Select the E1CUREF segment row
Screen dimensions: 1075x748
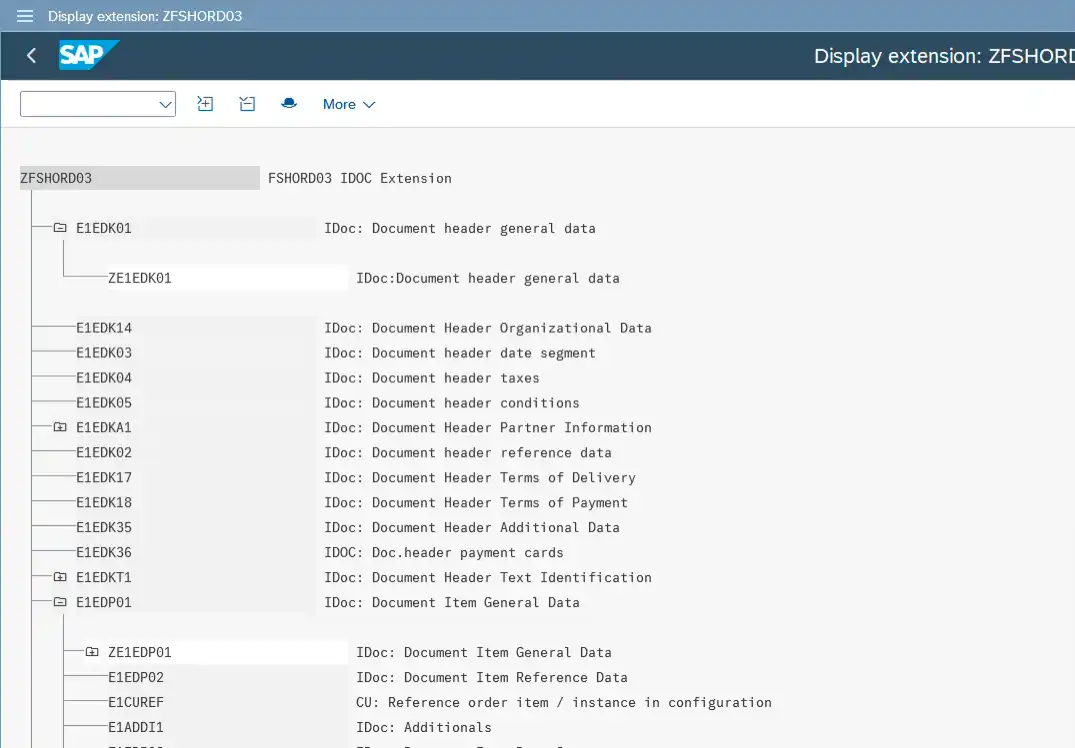click(136, 703)
